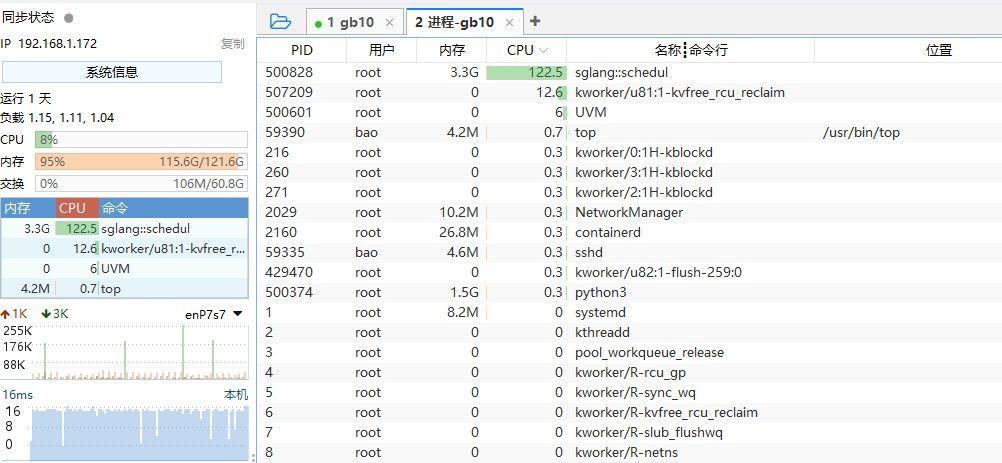Sort by 内存 column header
Viewport: 1002px width, 463px height.
click(452, 50)
